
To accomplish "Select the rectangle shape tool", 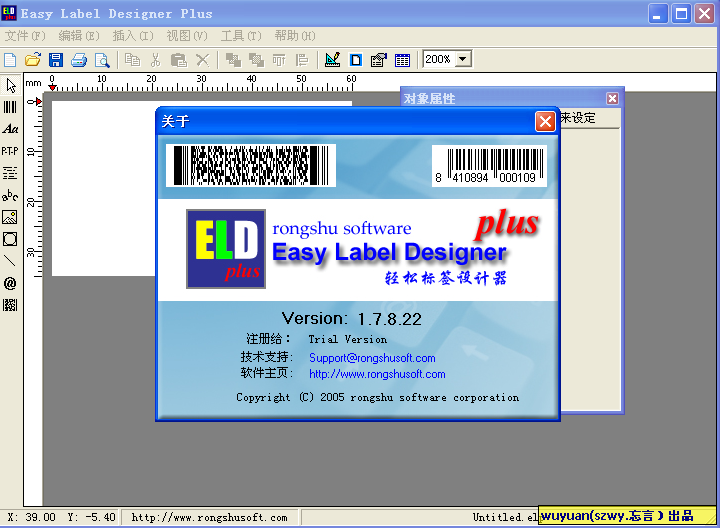I will 10,239.
